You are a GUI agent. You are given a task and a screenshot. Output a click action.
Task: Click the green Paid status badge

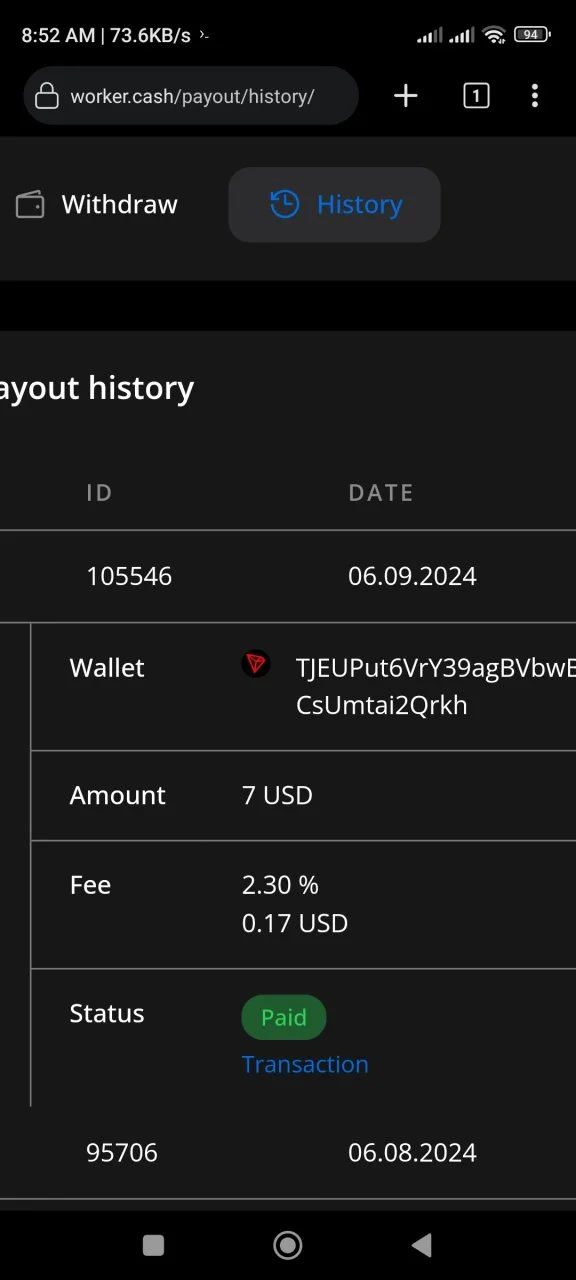coord(284,1017)
